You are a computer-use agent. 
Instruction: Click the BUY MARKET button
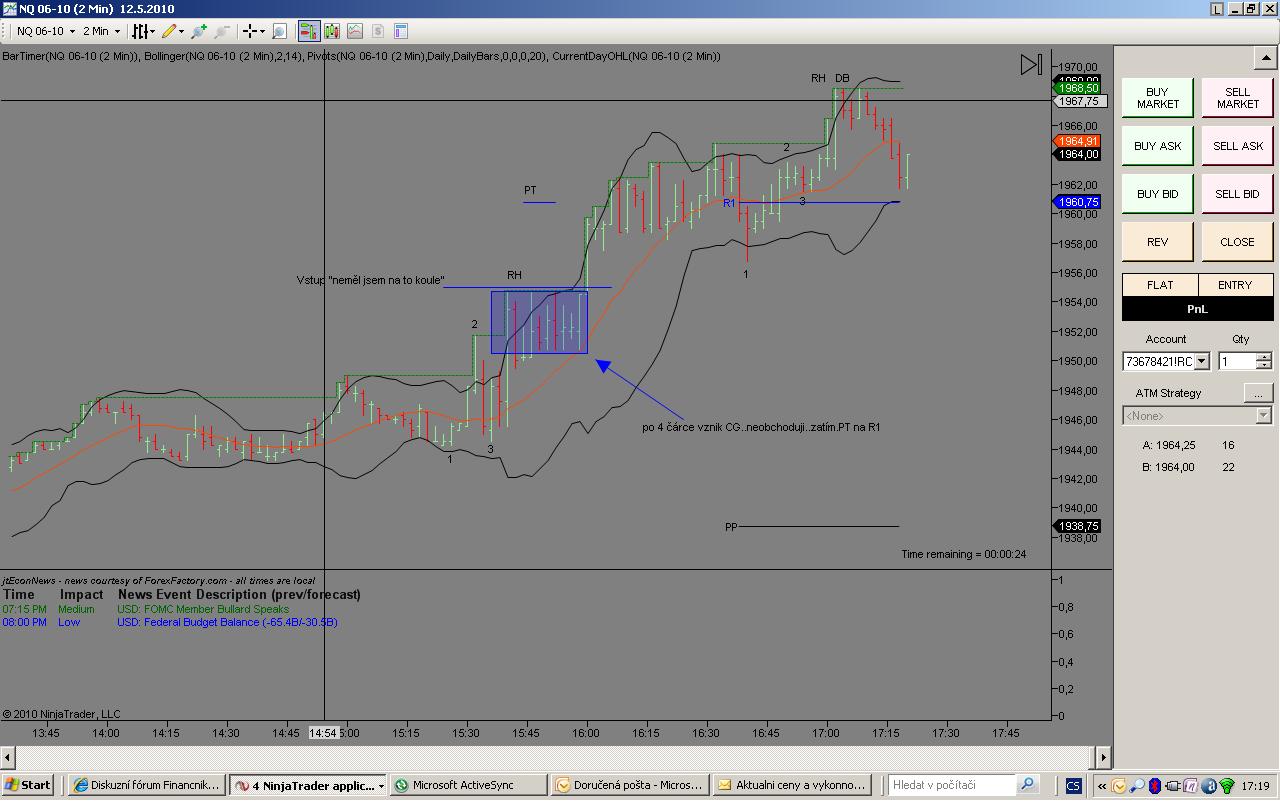1157,98
